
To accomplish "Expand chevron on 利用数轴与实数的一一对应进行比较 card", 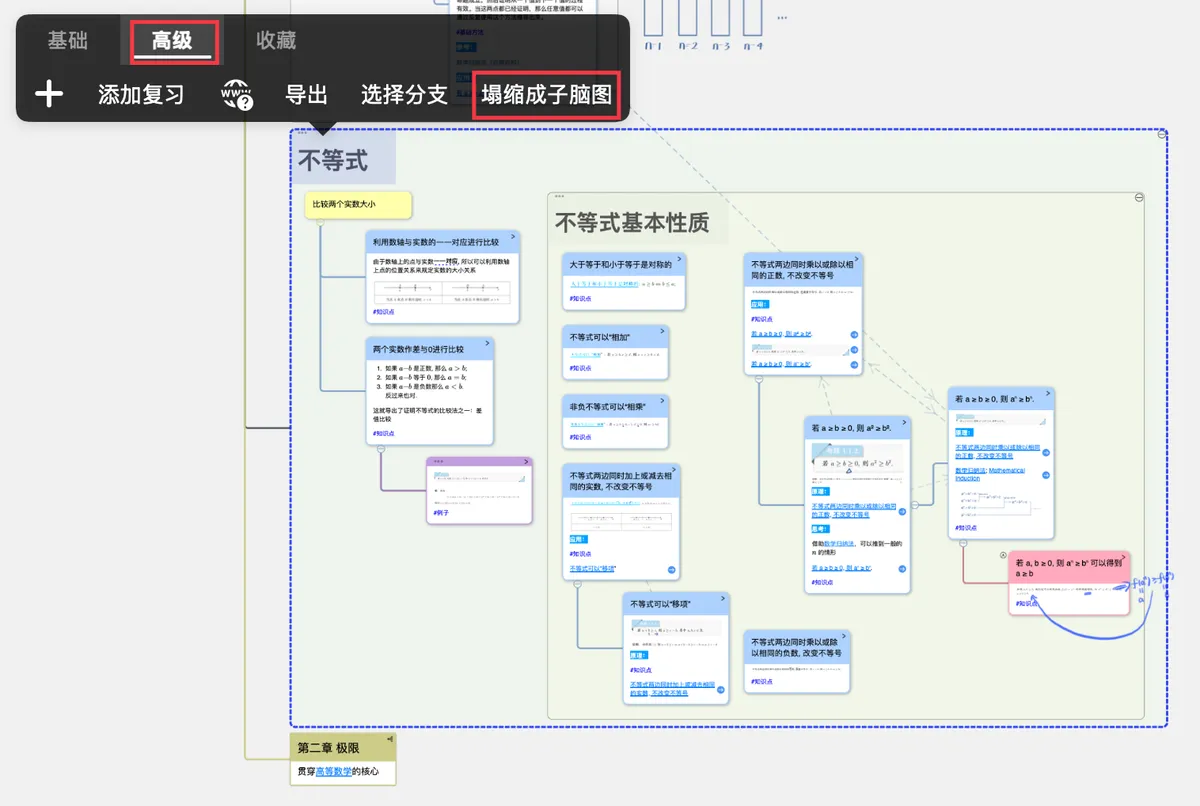I will tap(513, 235).
